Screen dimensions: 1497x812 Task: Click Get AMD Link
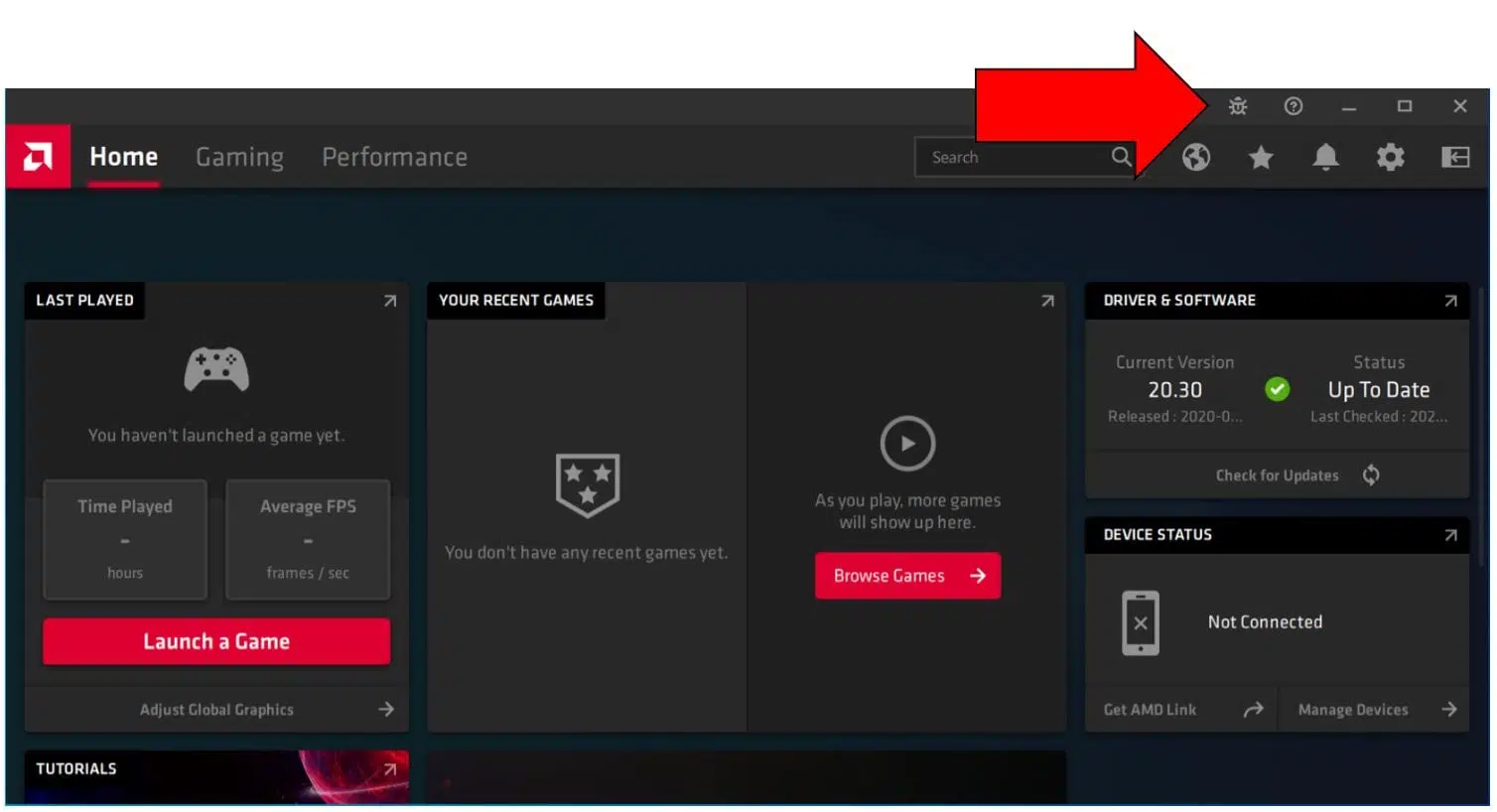click(x=1150, y=710)
